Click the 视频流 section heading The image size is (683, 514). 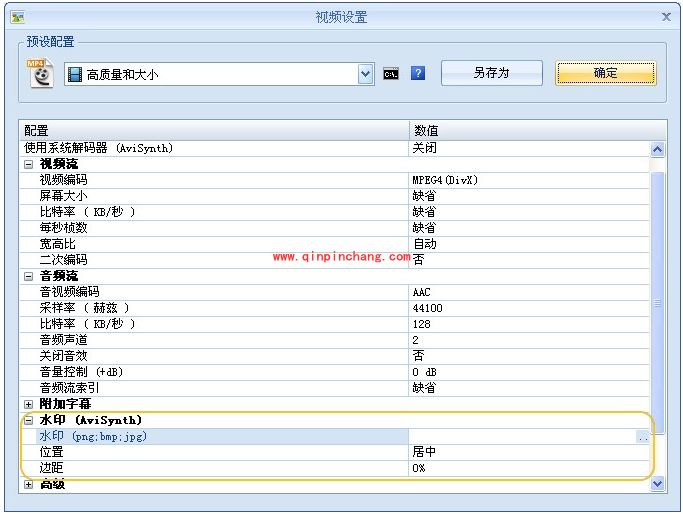pos(59,164)
